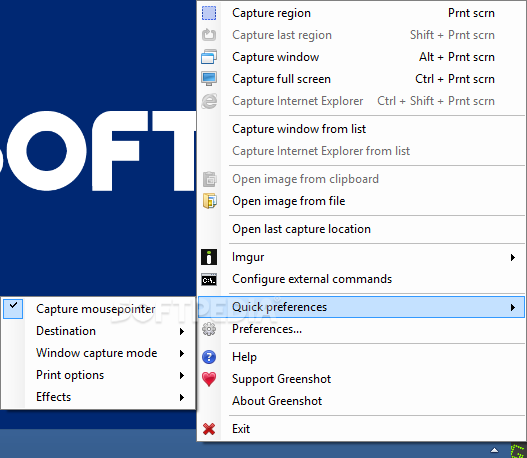
Task: Click the Imgur plugin icon
Action: [x=209, y=257]
